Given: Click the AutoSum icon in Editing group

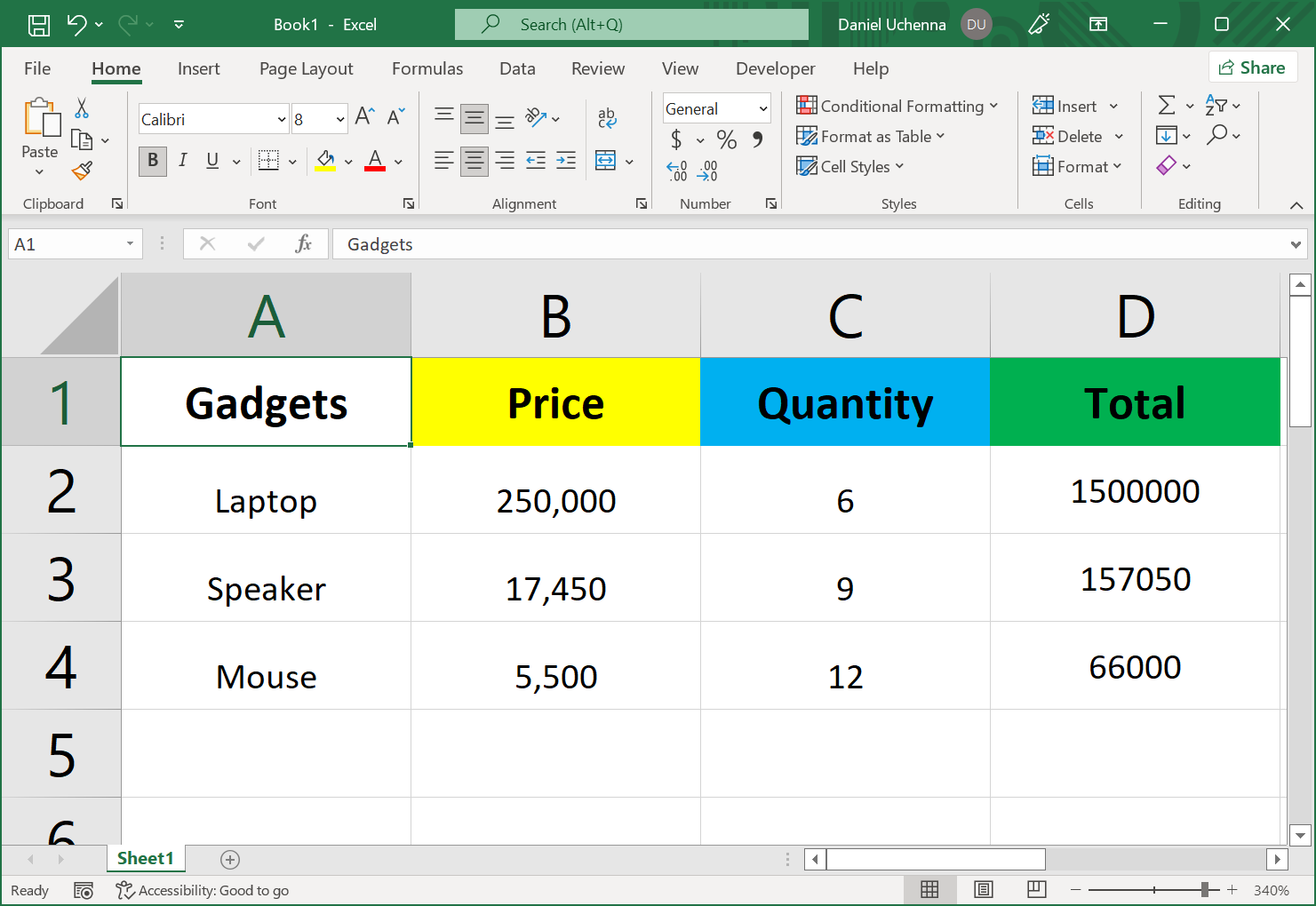Looking at the screenshot, I should click(x=1168, y=106).
